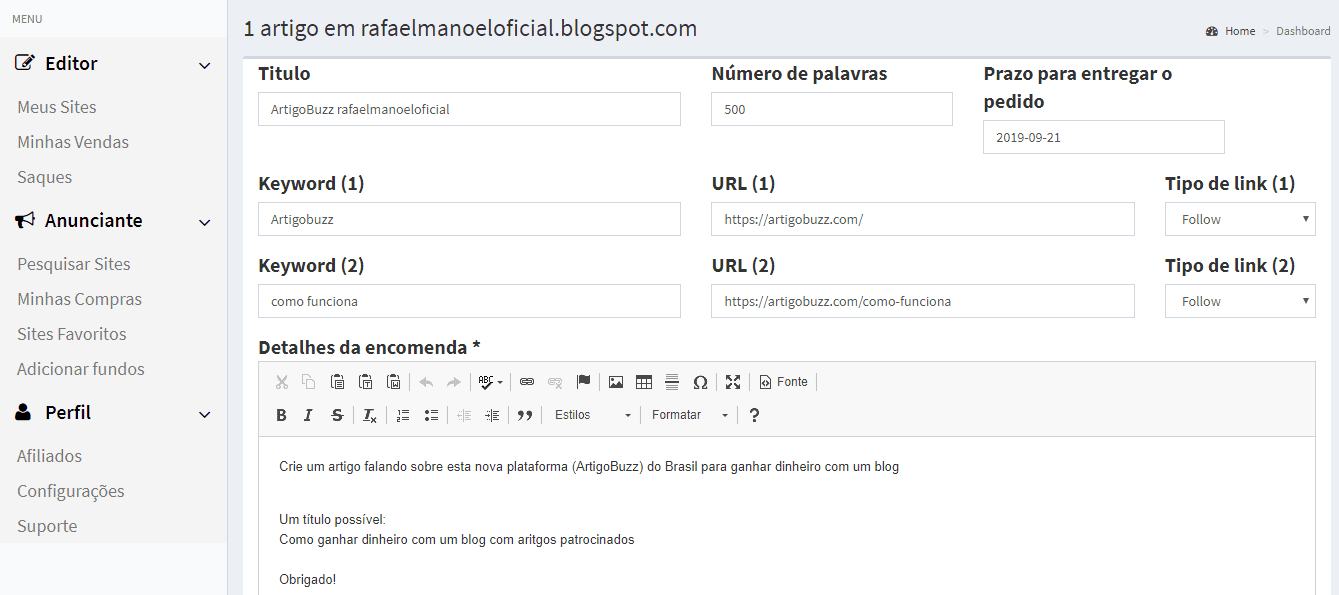The width and height of the screenshot is (1339, 595).
Task: Click the Paste icon in editor toolbar
Action: click(338, 382)
